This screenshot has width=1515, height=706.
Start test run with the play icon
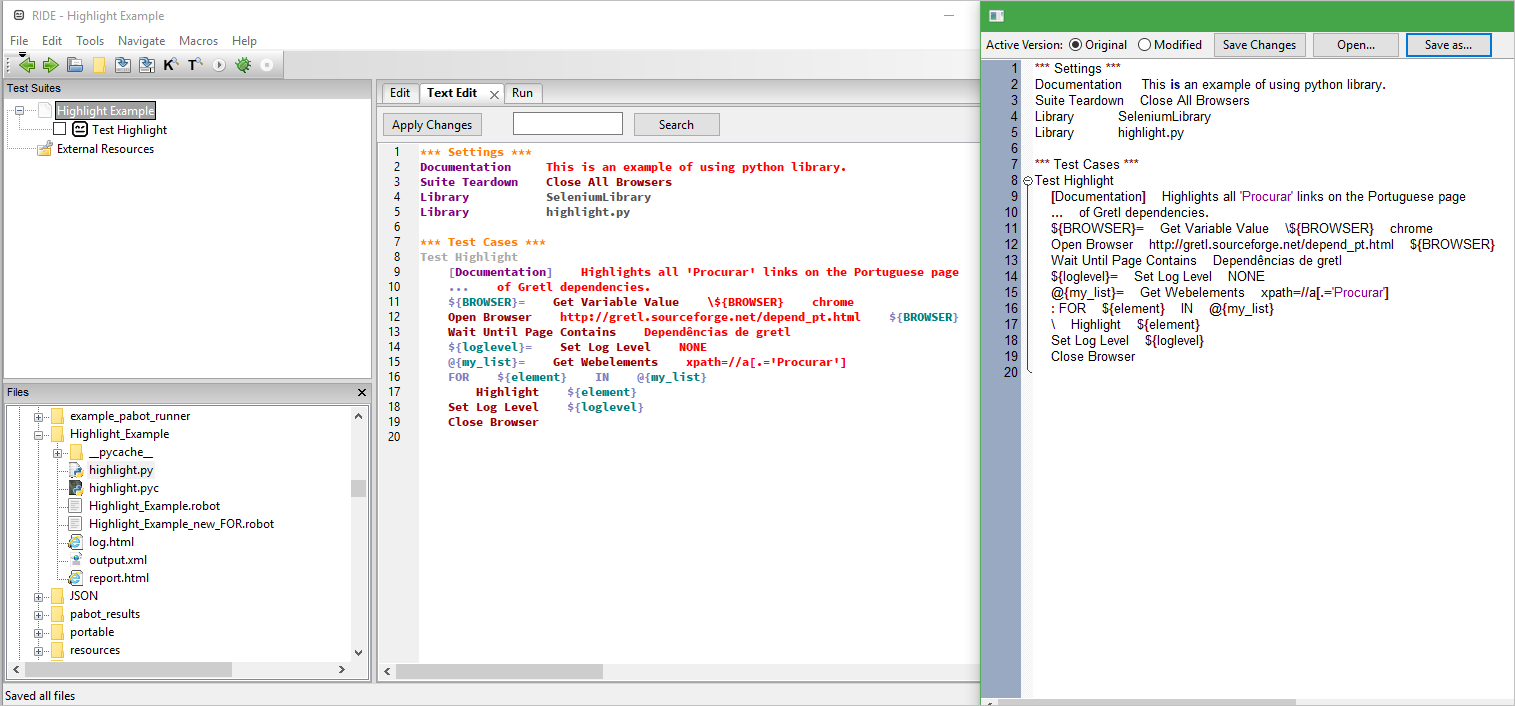(219, 66)
